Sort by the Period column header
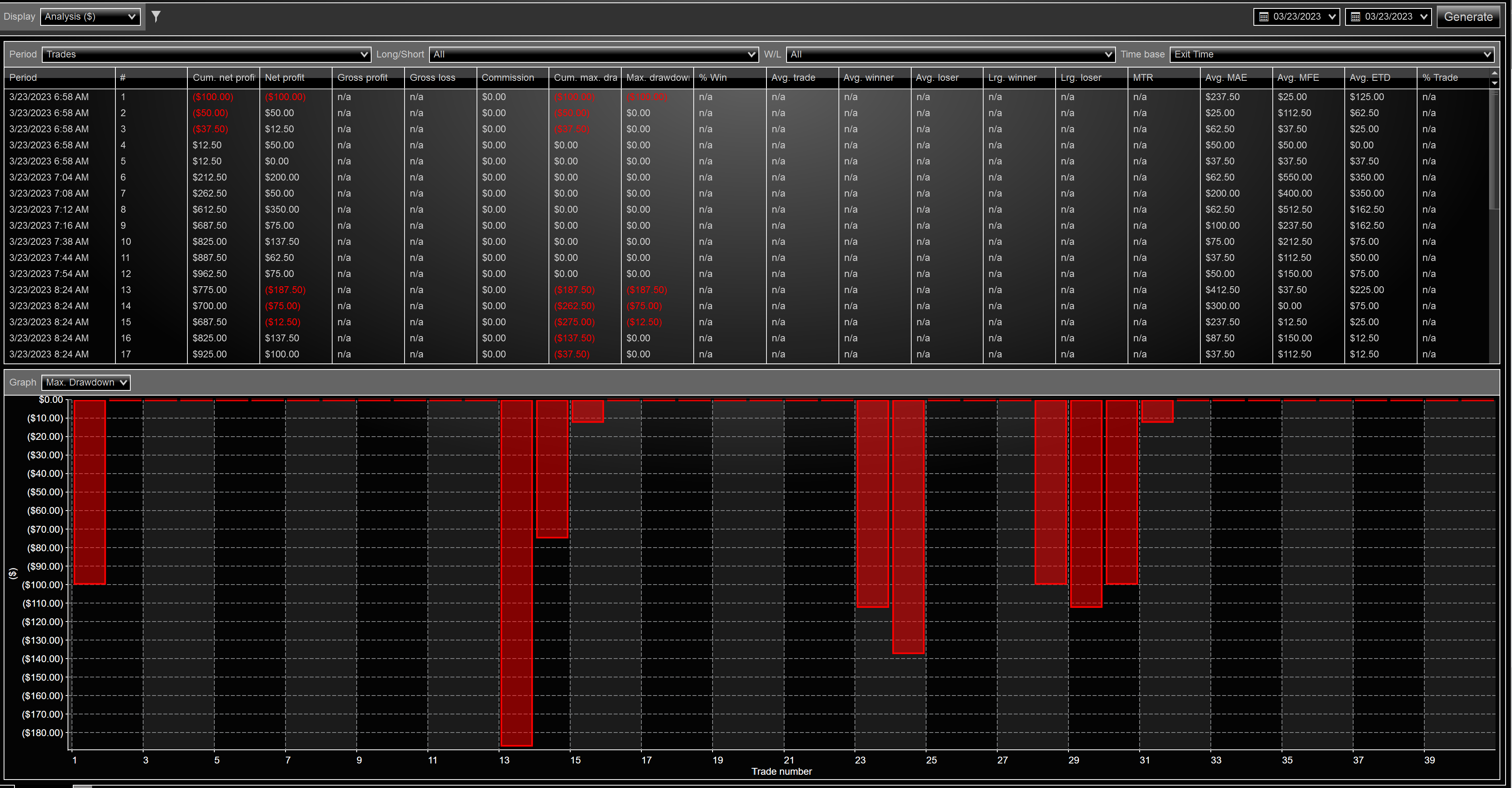Image resolution: width=1512 pixels, height=788 pixels. (x=59, y=78)
